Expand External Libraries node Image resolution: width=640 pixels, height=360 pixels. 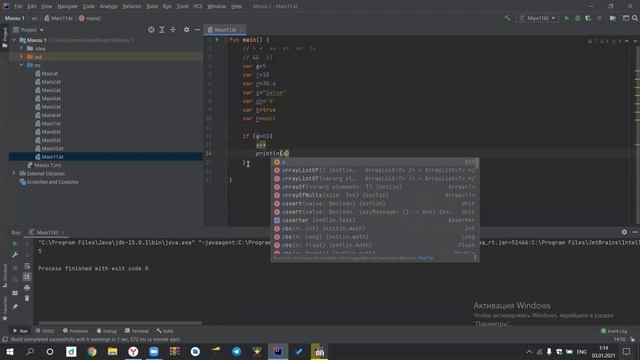(x=14, y=173)
